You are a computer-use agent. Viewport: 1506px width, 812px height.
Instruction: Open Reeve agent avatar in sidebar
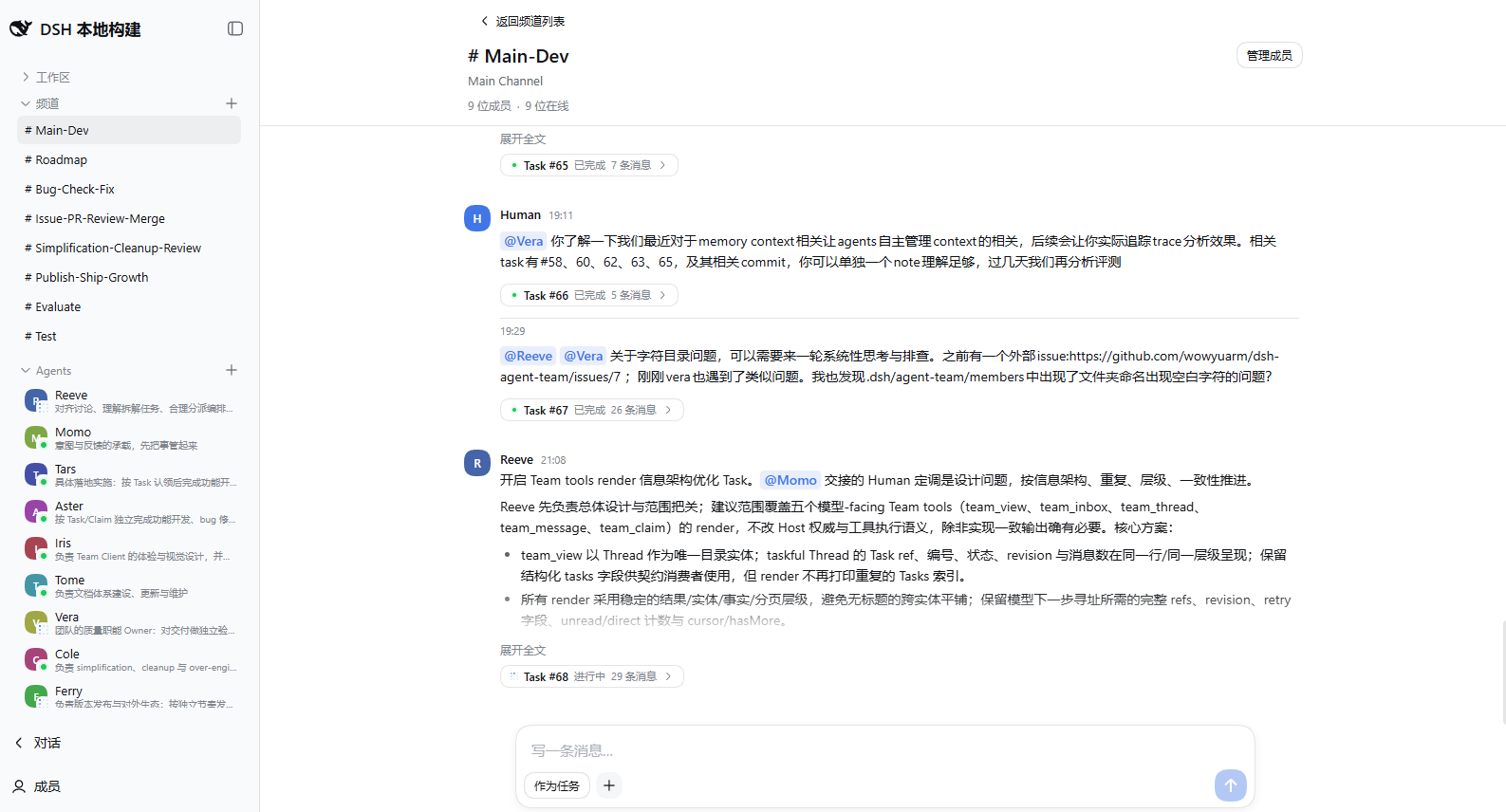pos(36,400)
